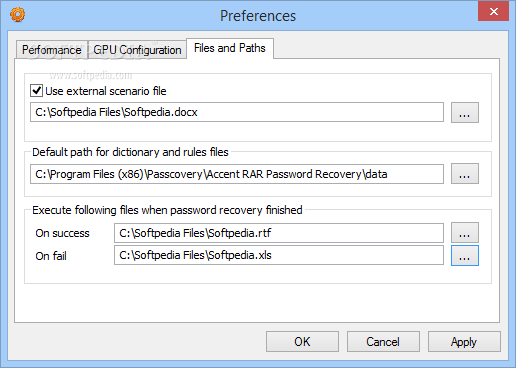Switch to the Perfomance tab
Viewport: 516px width, 368px height.
click(x=52, y=50)
